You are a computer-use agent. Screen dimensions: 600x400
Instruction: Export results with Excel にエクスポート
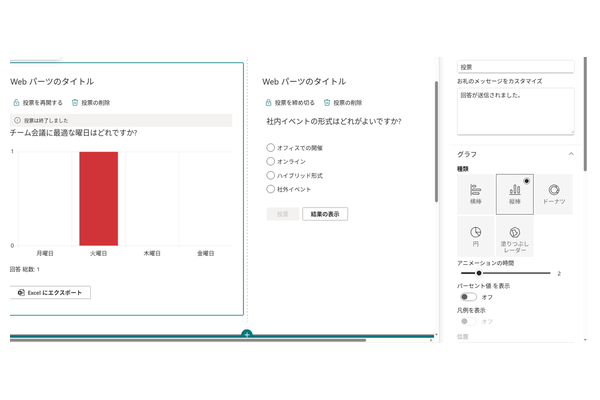pos(51,292)
